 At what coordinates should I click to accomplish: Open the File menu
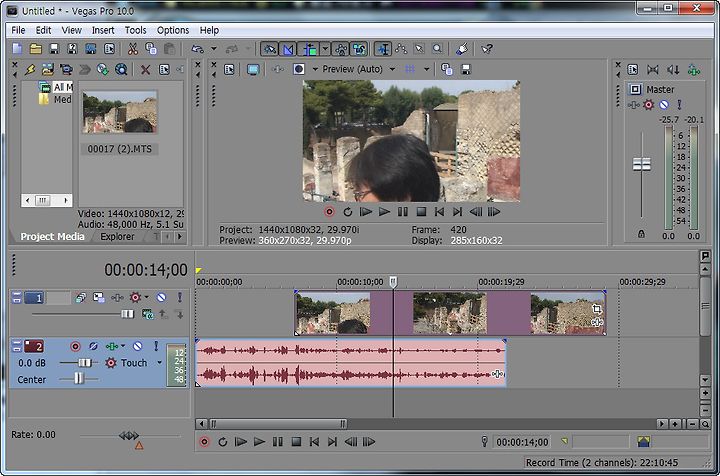point(18,30)
